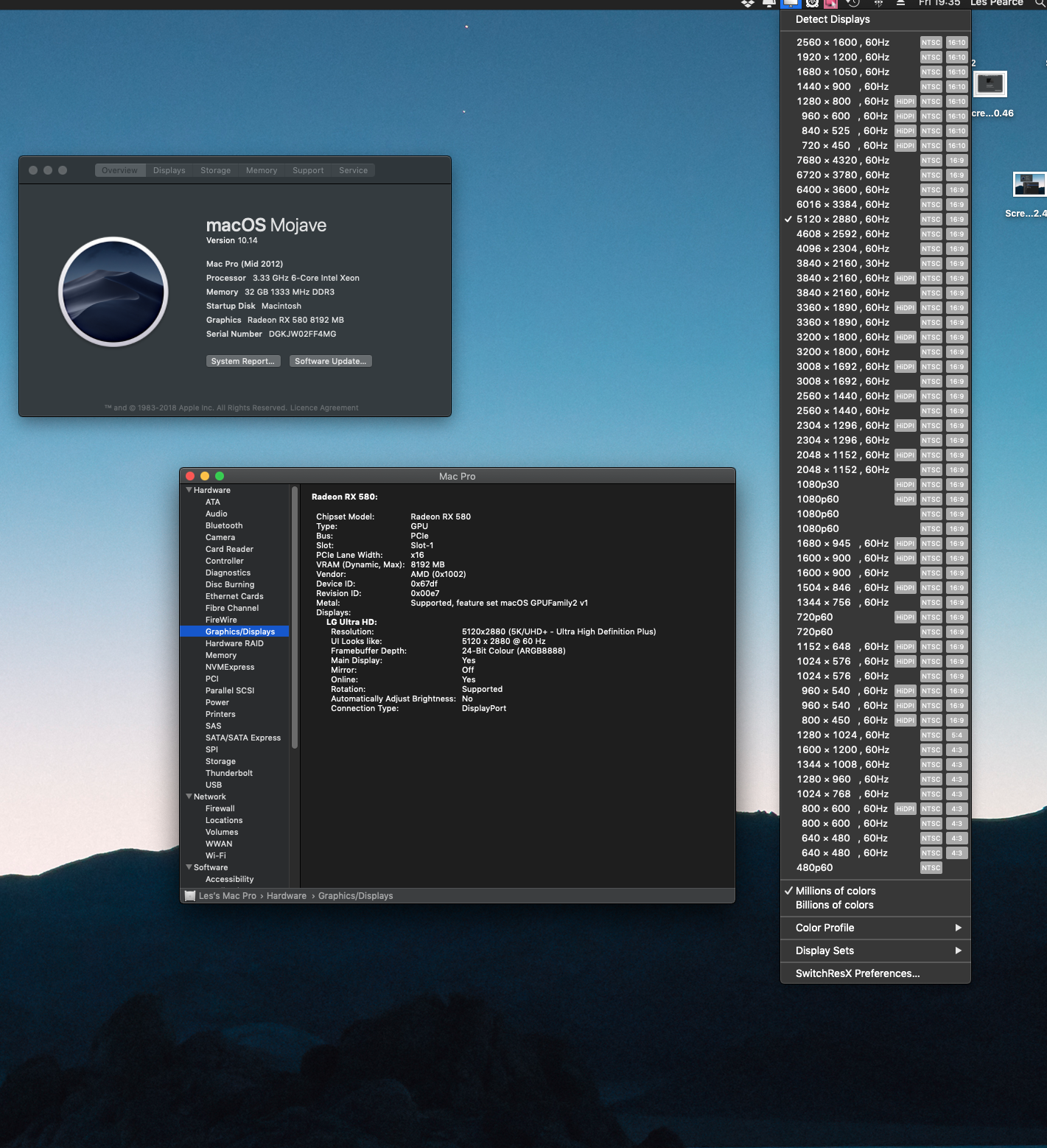Image resolution: width=1047 pixels, height=1148 pixels.
Task: Open the top screenshot file thumbnail on the desktop
Action: (990, 84)
